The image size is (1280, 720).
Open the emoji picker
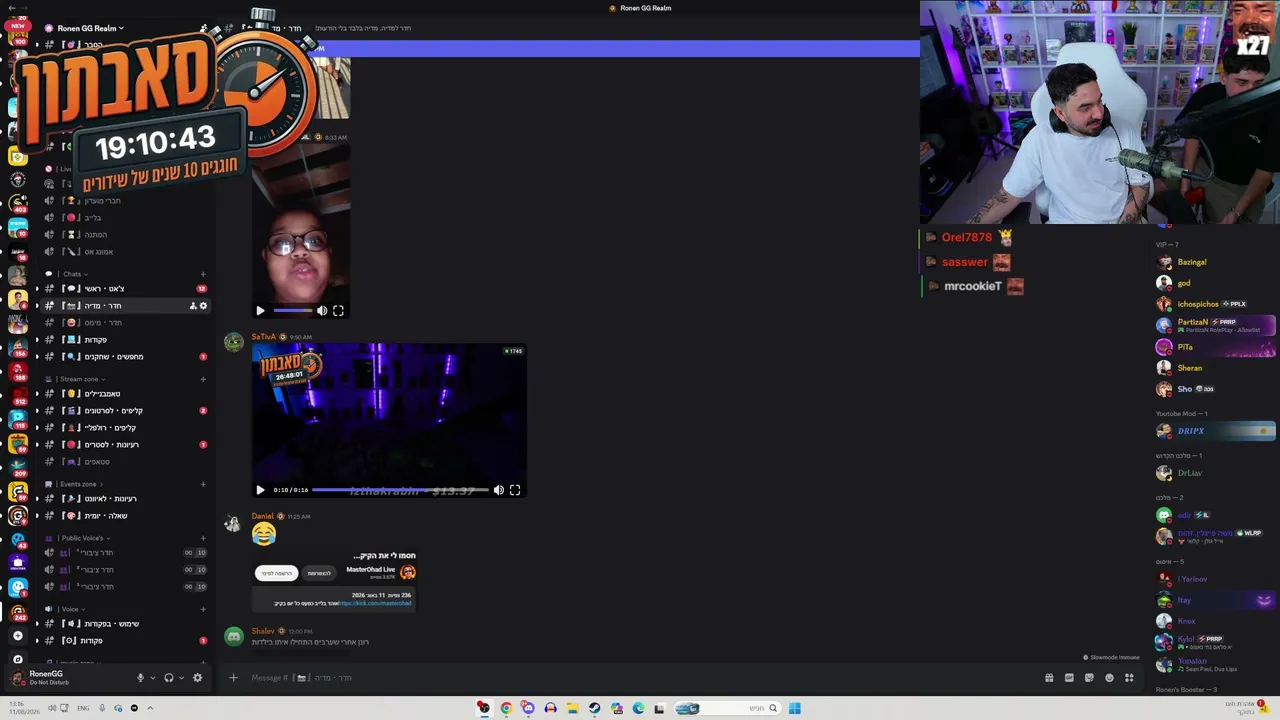point(1109,678)
